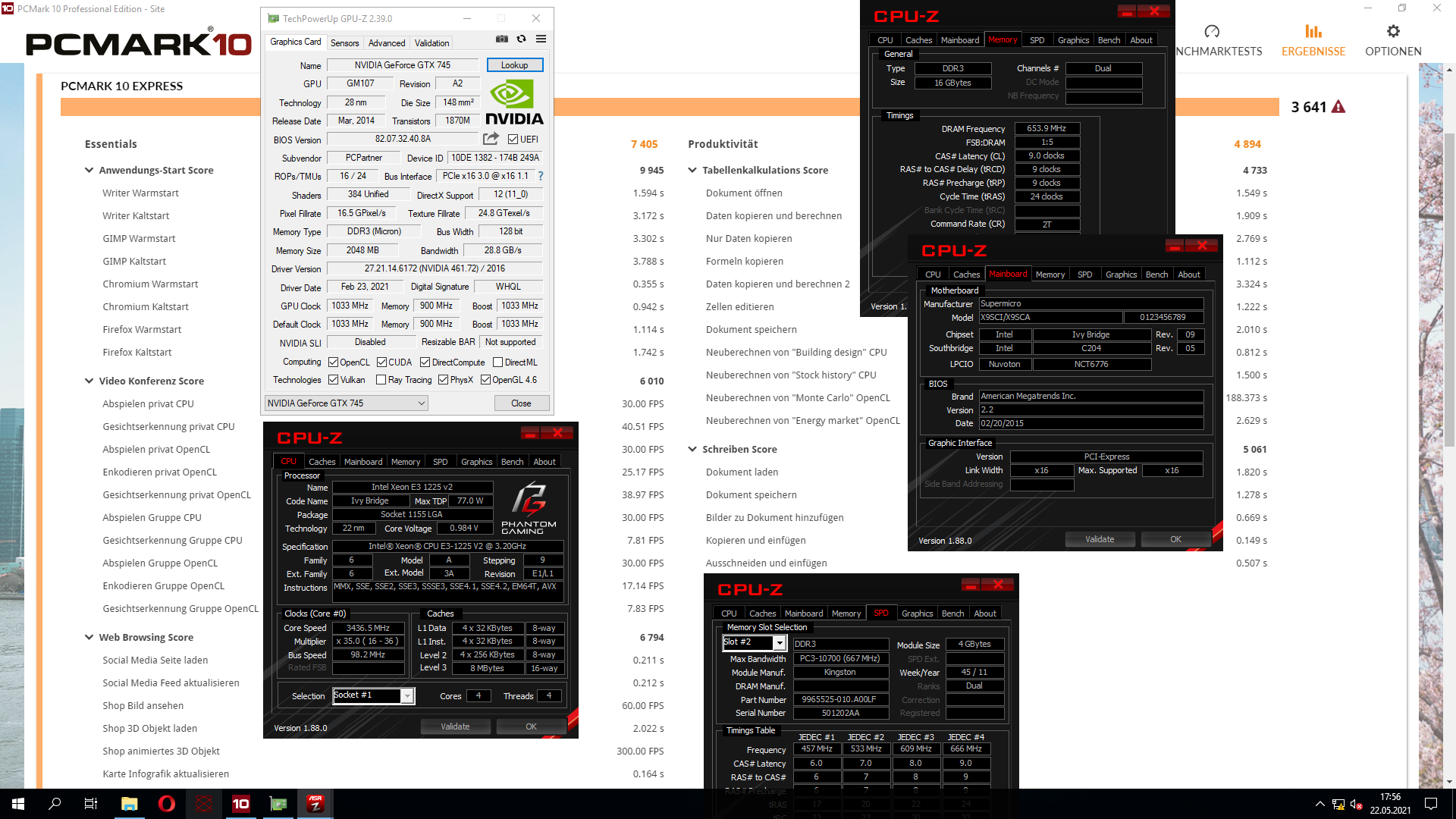Open Graphics tab in CPU-Z Mainboard window

tap(1121, 275)
